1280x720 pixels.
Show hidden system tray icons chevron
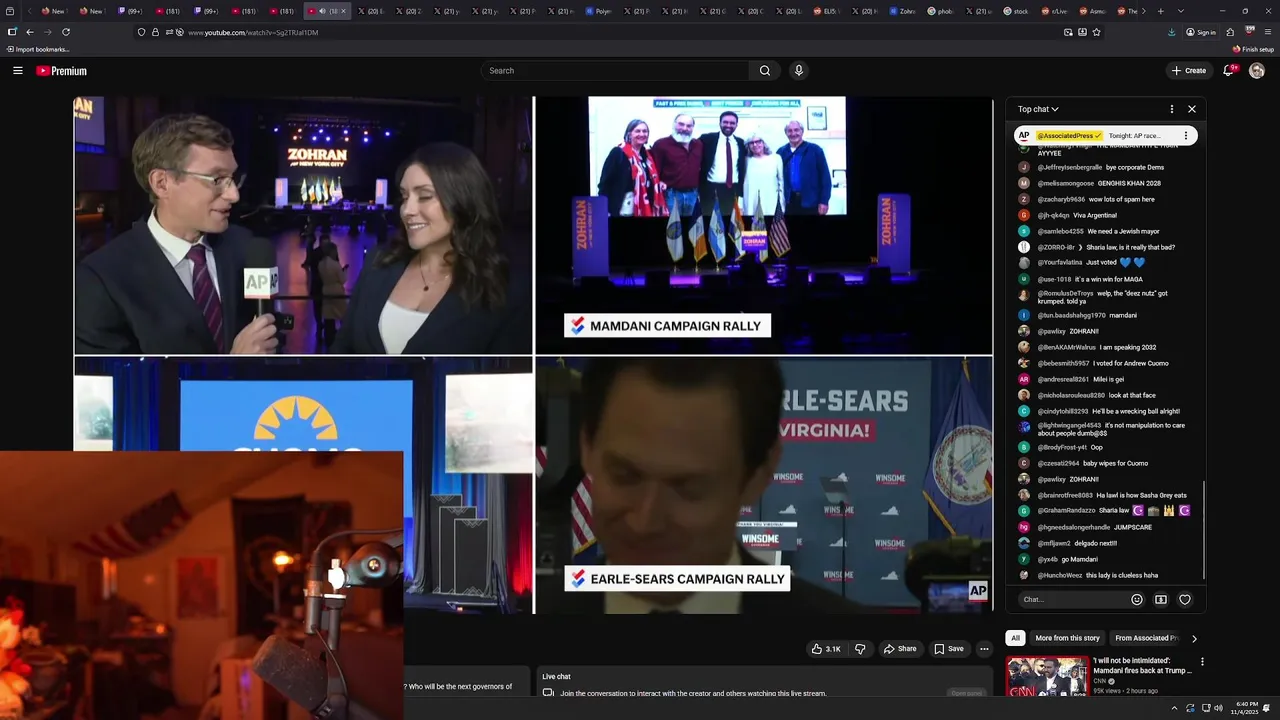[x=1174, y=708]
